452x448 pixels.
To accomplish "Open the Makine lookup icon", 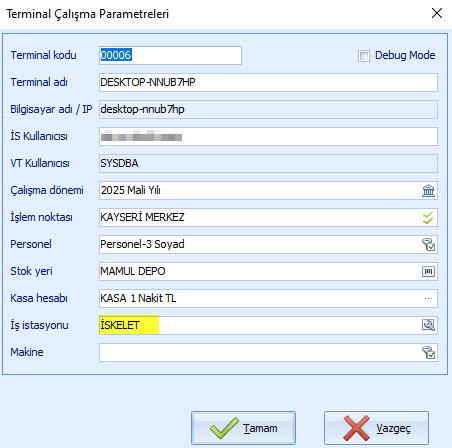I will 428,353.
